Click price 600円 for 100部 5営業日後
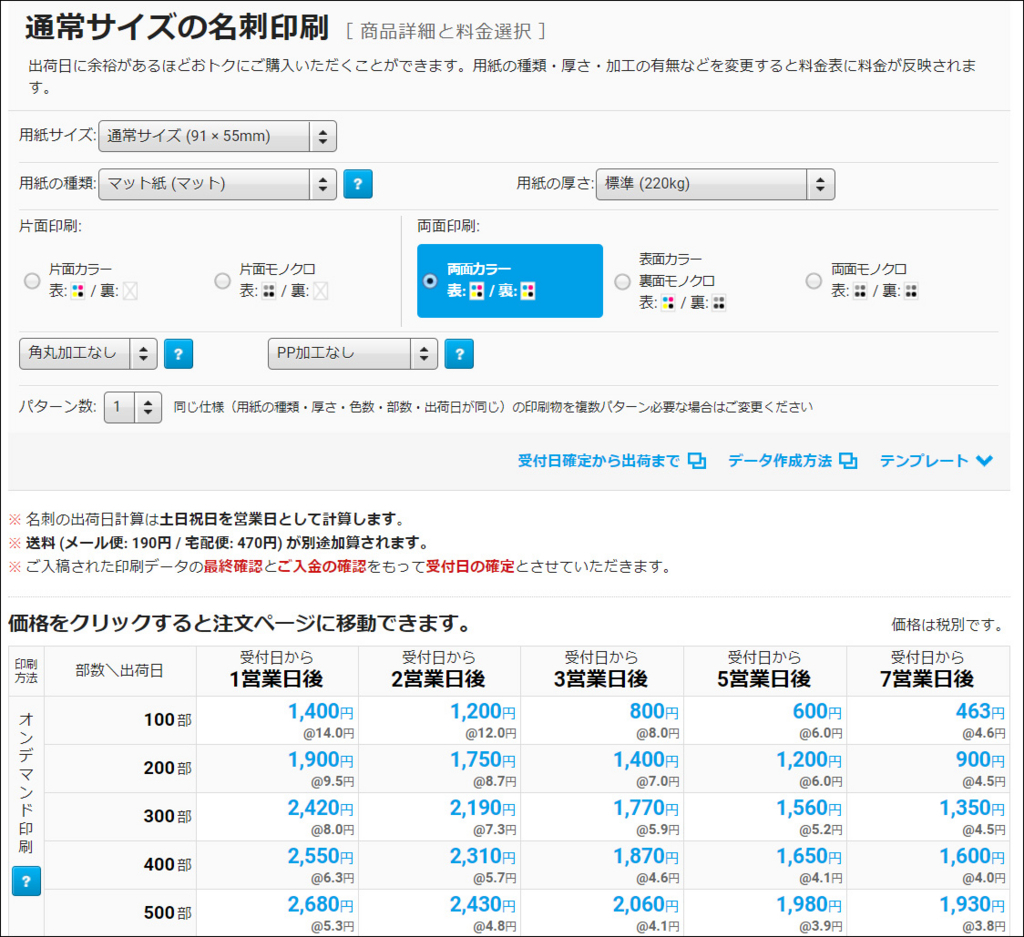 coord(817,712)
